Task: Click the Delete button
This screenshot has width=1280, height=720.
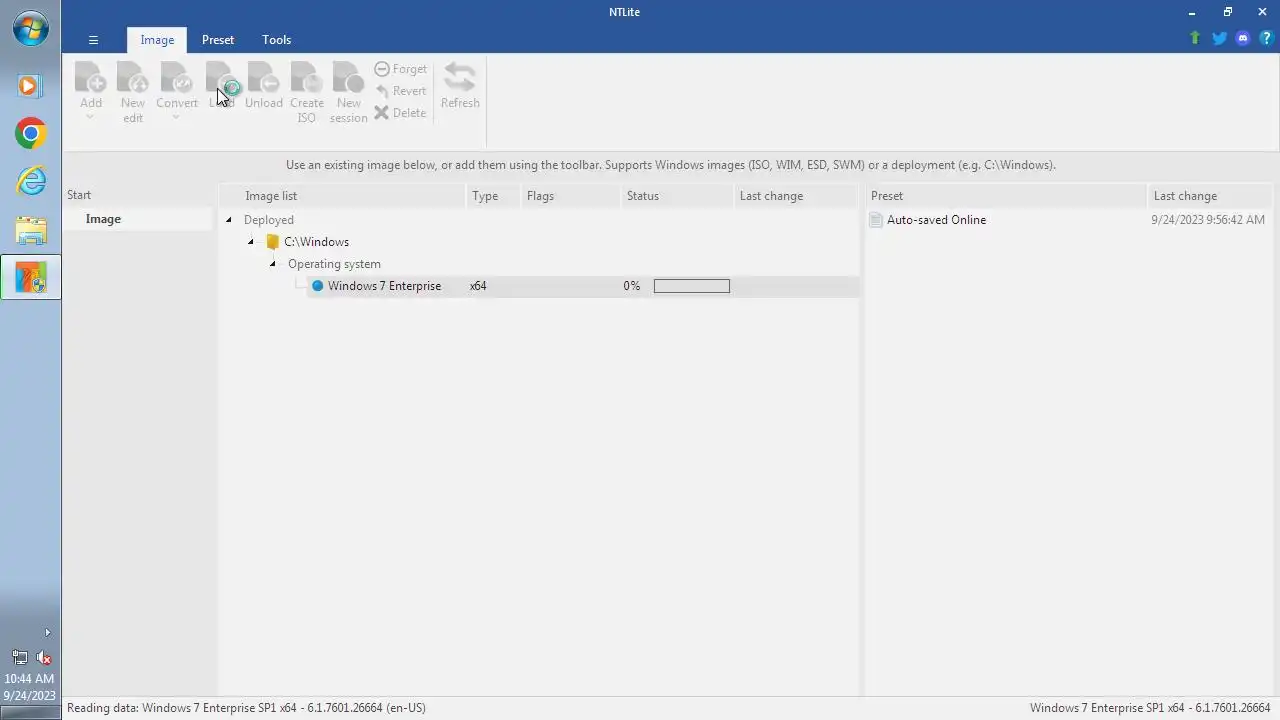Action: point(401,113)
